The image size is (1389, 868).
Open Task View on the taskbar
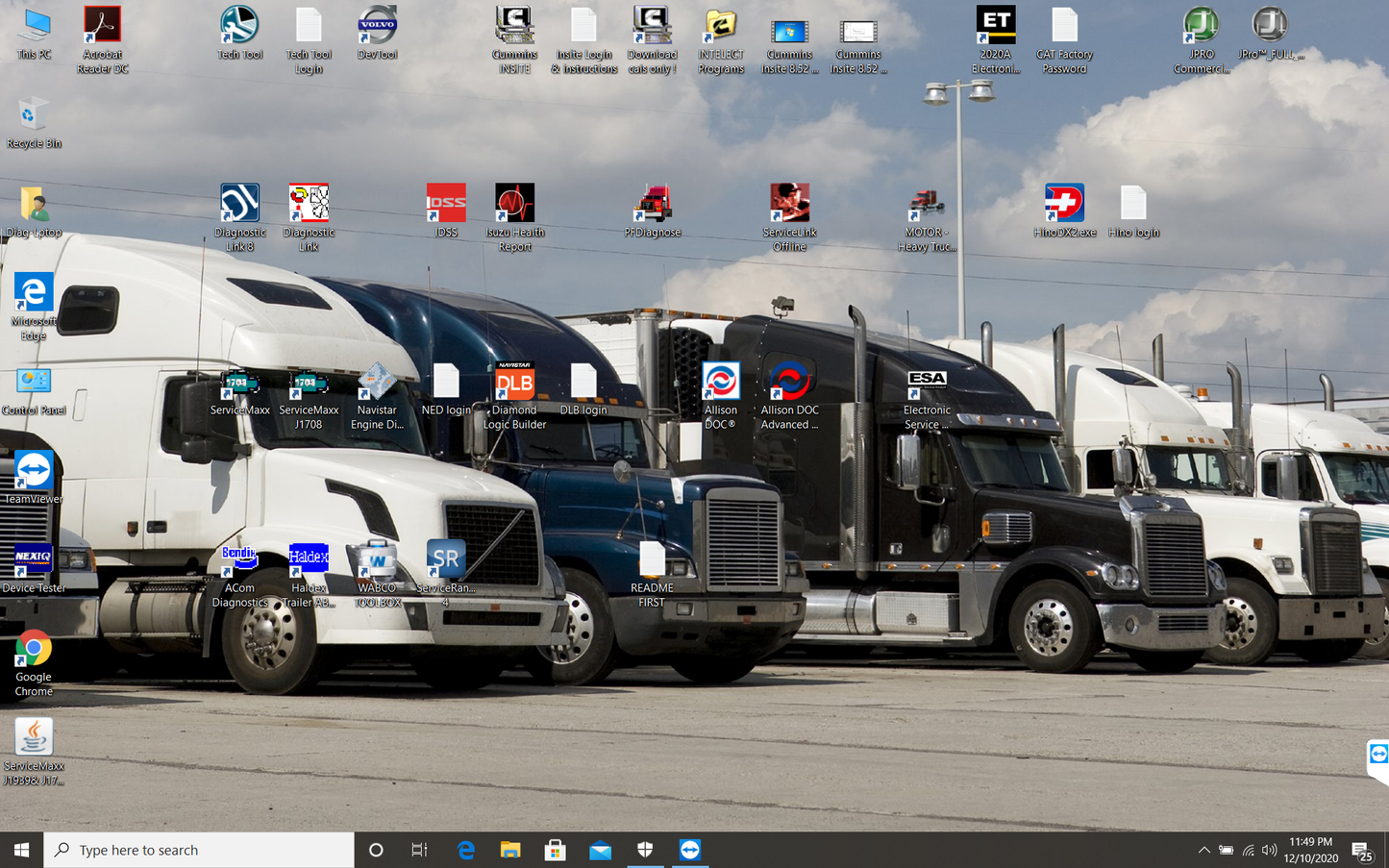tap(420, 850)
